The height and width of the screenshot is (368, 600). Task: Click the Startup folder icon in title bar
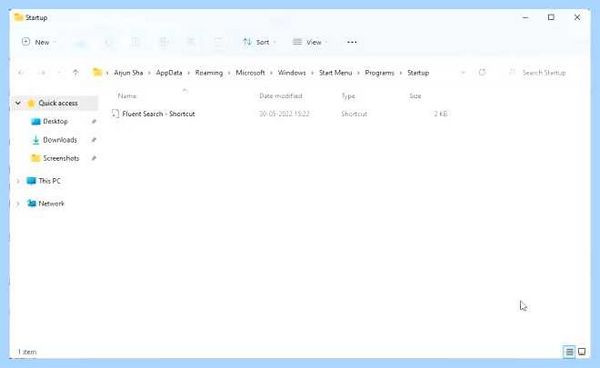click(x=18, y=17)
